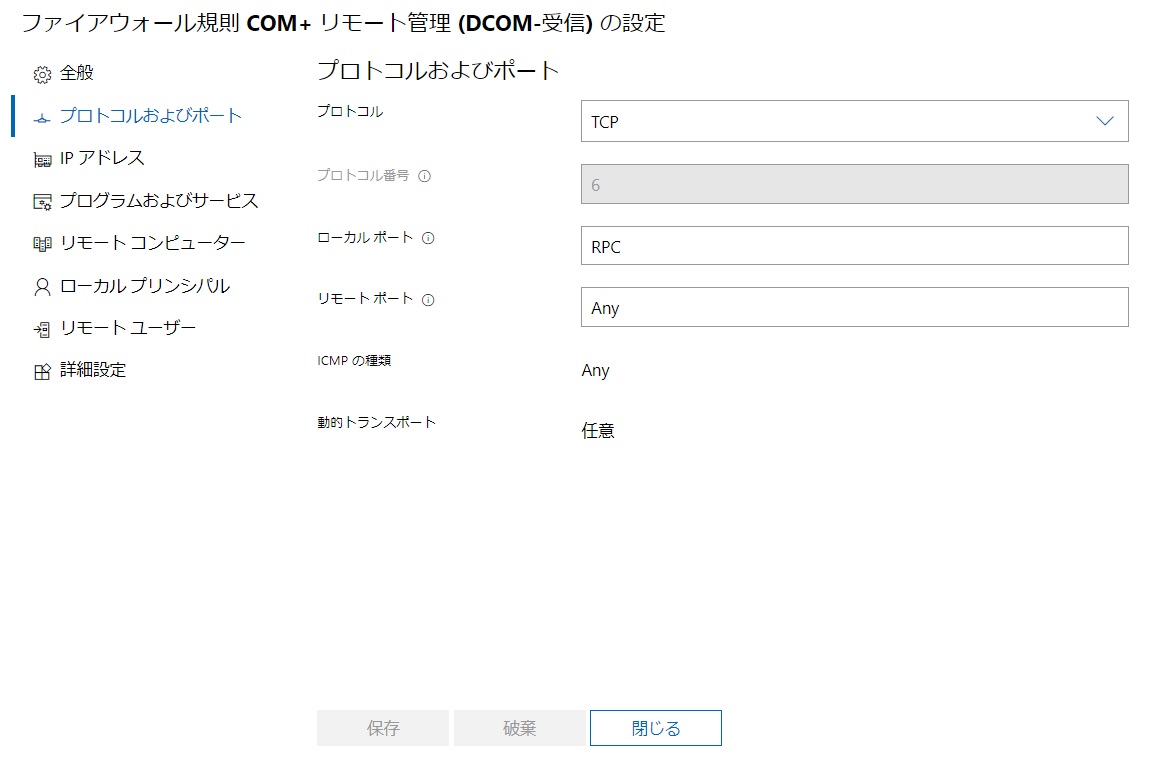This screenshot has width=1160, height=757.
Task: Click the プロトコルおよびポート section heading
Action: coord(438,70)
